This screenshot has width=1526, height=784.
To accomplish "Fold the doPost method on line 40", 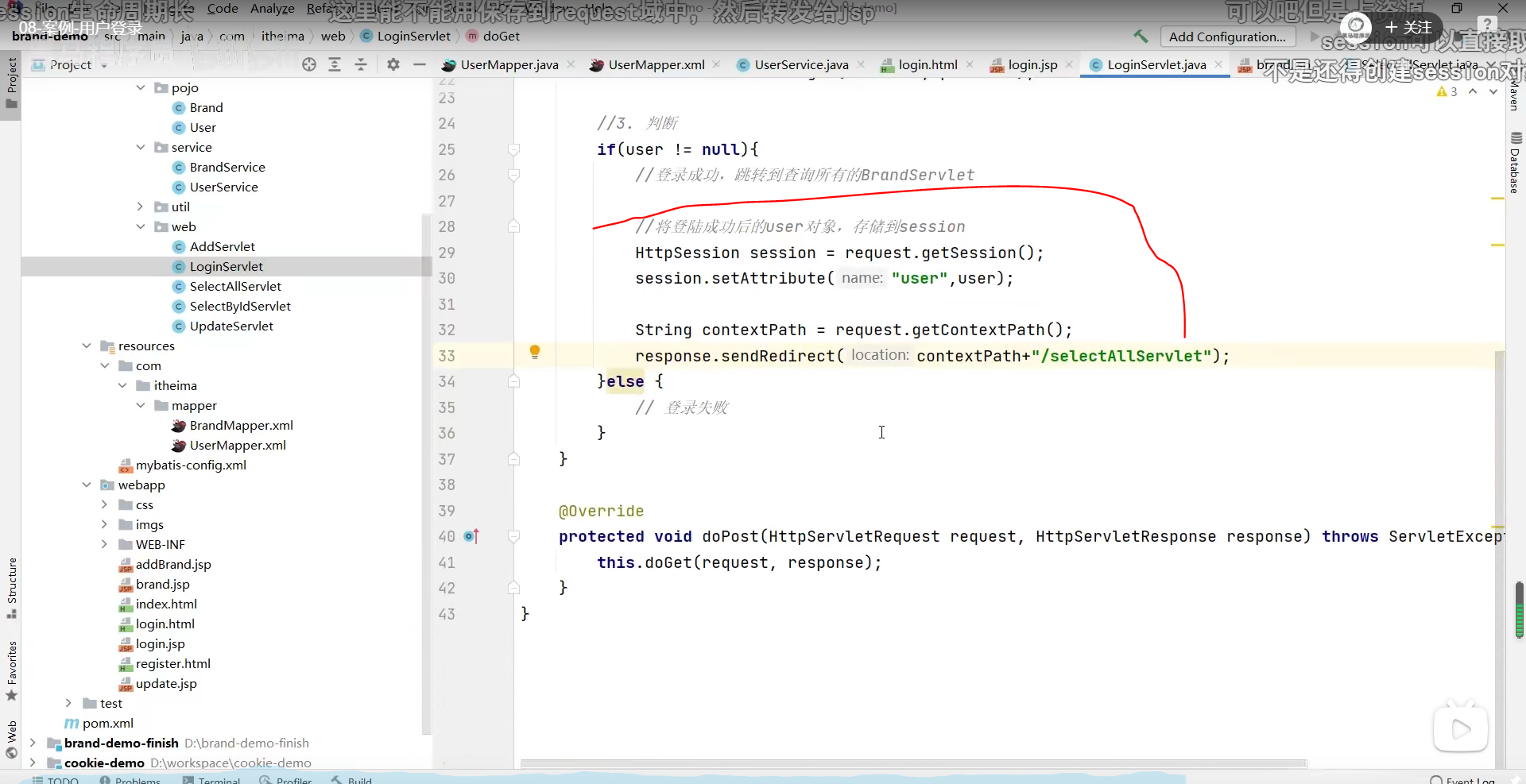I will (513, 536).
